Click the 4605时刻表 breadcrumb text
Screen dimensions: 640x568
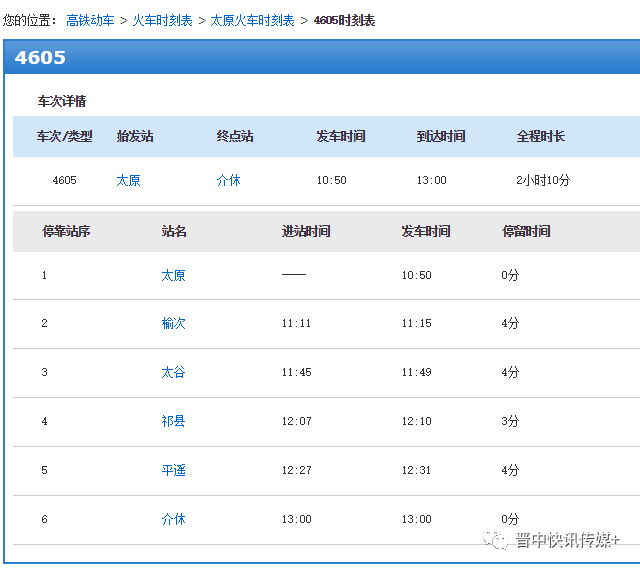point(344,20)
